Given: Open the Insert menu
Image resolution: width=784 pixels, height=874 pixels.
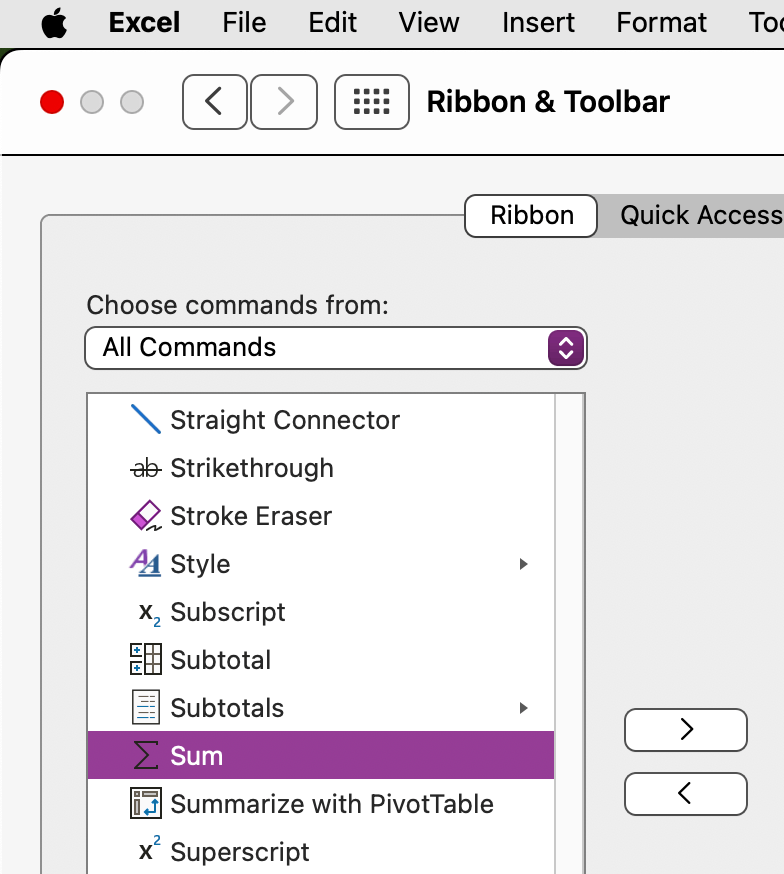Looking at the screenshot, I should 538,23.
